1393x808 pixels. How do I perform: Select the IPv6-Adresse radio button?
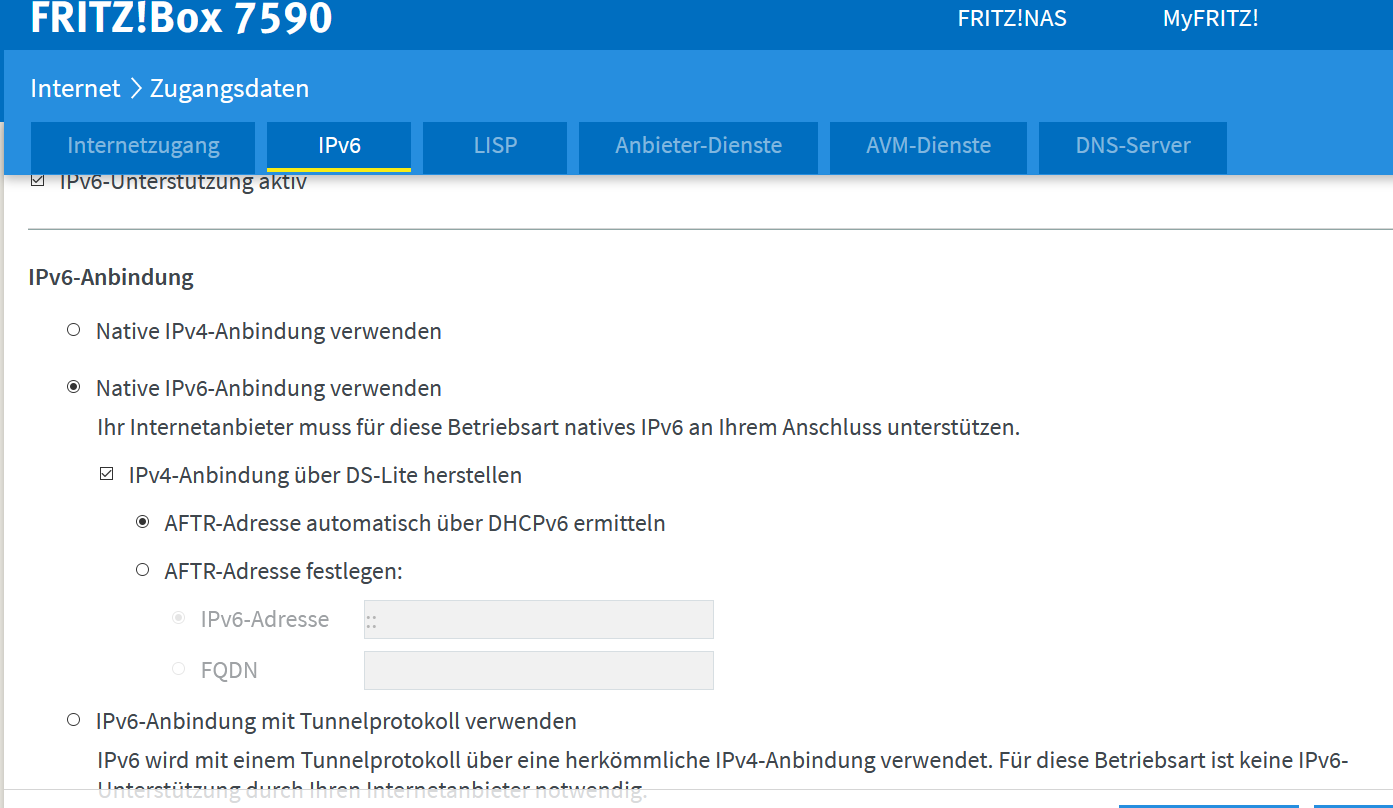click(179, 618)
